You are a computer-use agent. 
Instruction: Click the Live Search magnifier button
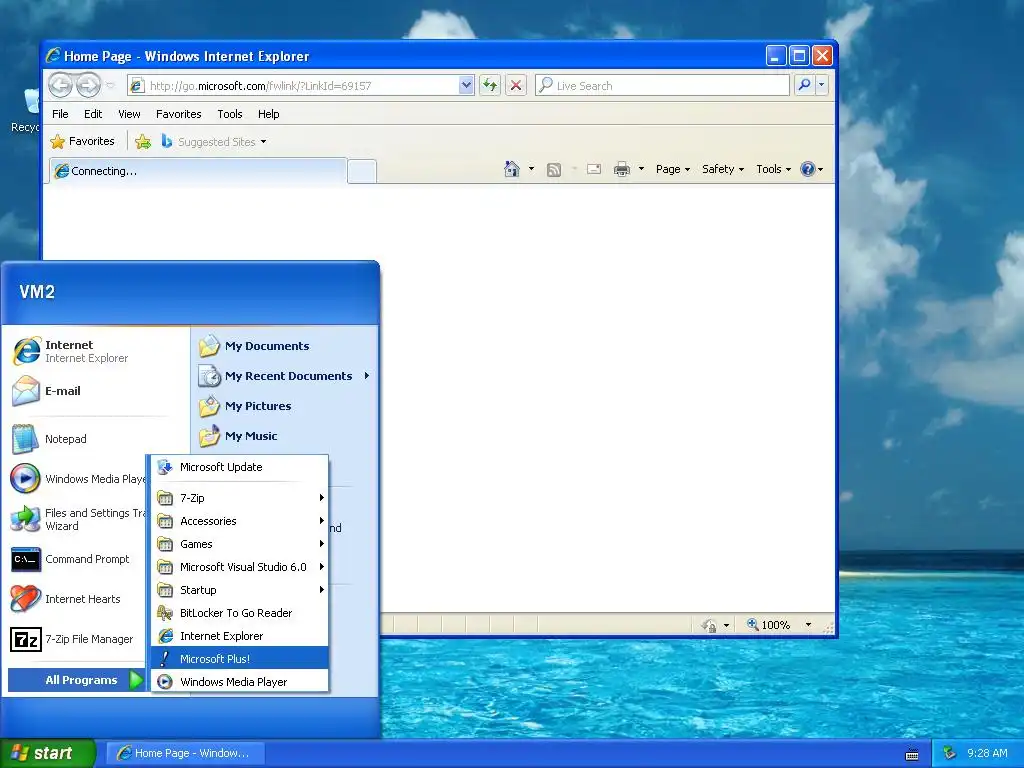[805, 85]
